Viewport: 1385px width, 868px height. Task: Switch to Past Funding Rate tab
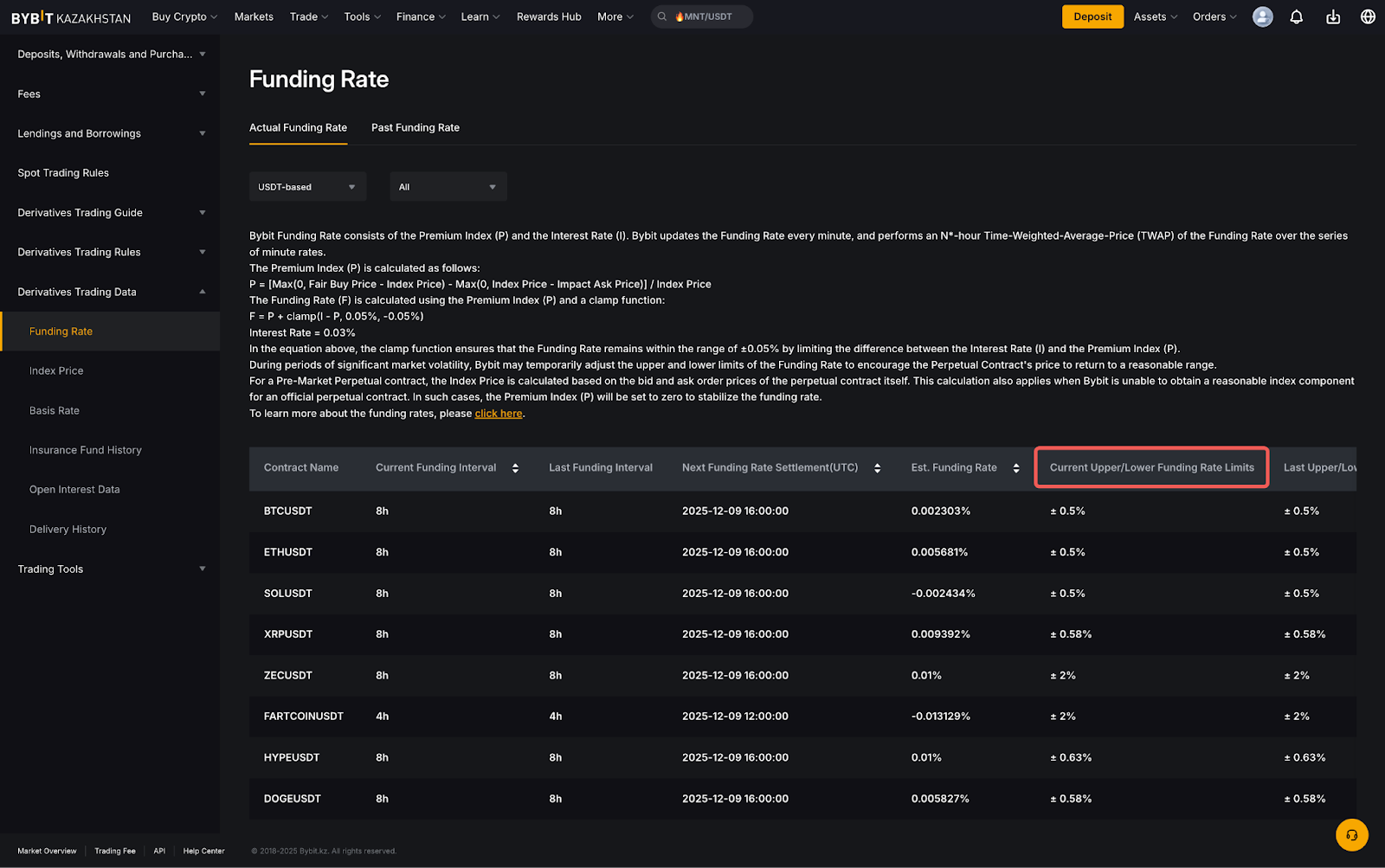[415, 127]
